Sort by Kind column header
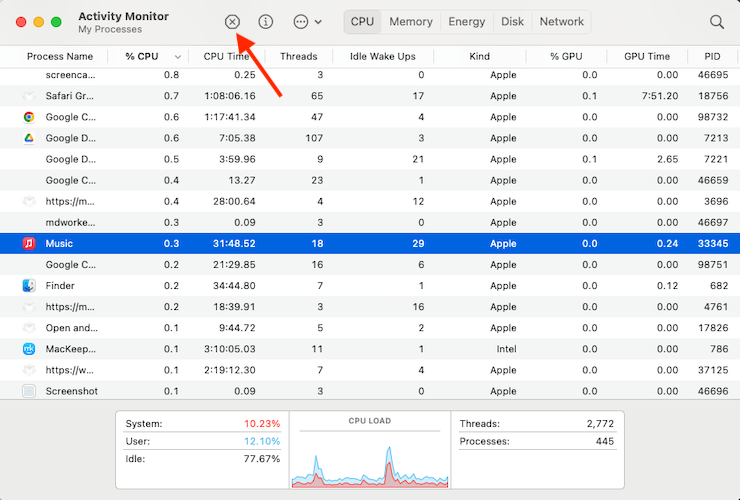 coord(479,56)
